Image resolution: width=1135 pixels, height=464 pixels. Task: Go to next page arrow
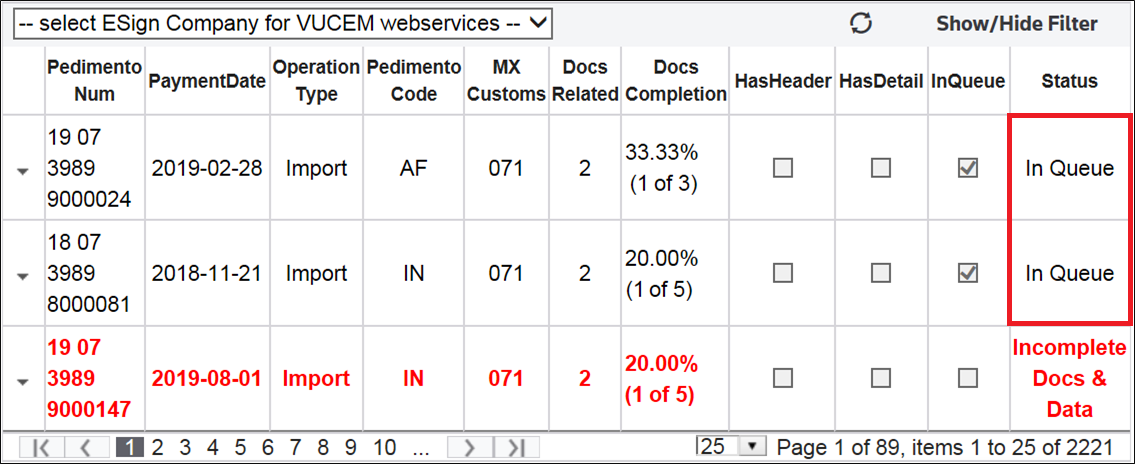click(468, 447)
